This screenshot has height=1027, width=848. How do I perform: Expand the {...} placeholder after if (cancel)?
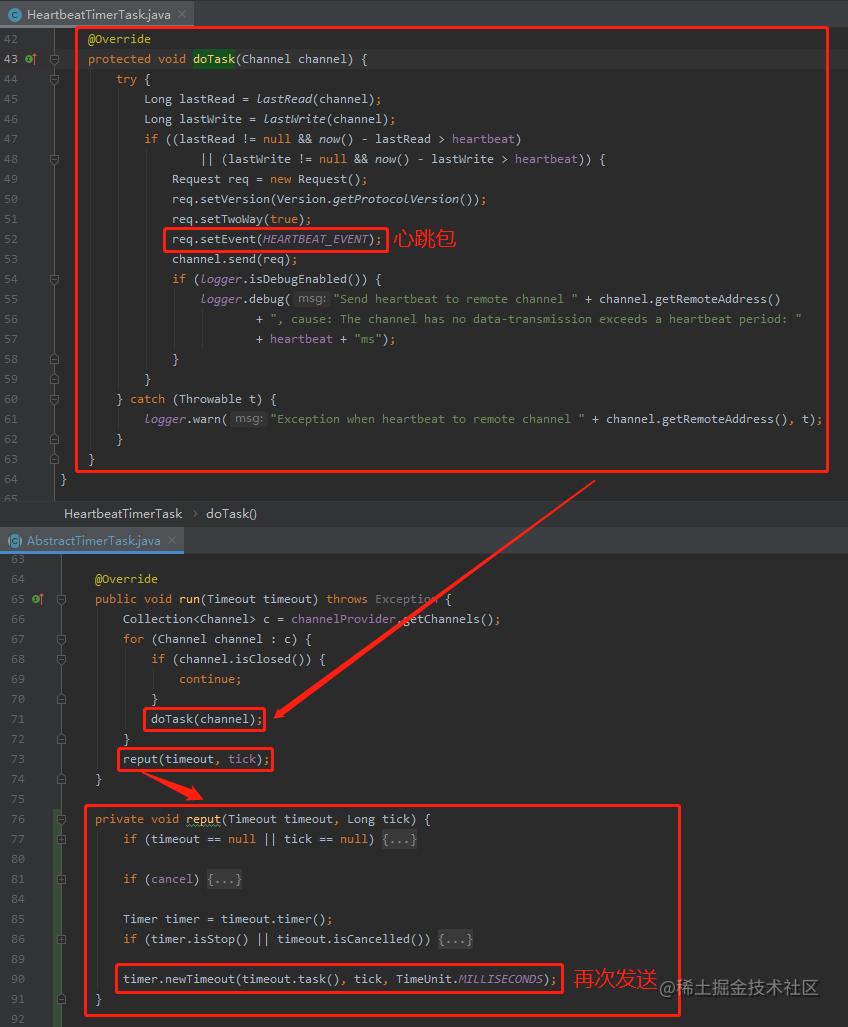225,879
